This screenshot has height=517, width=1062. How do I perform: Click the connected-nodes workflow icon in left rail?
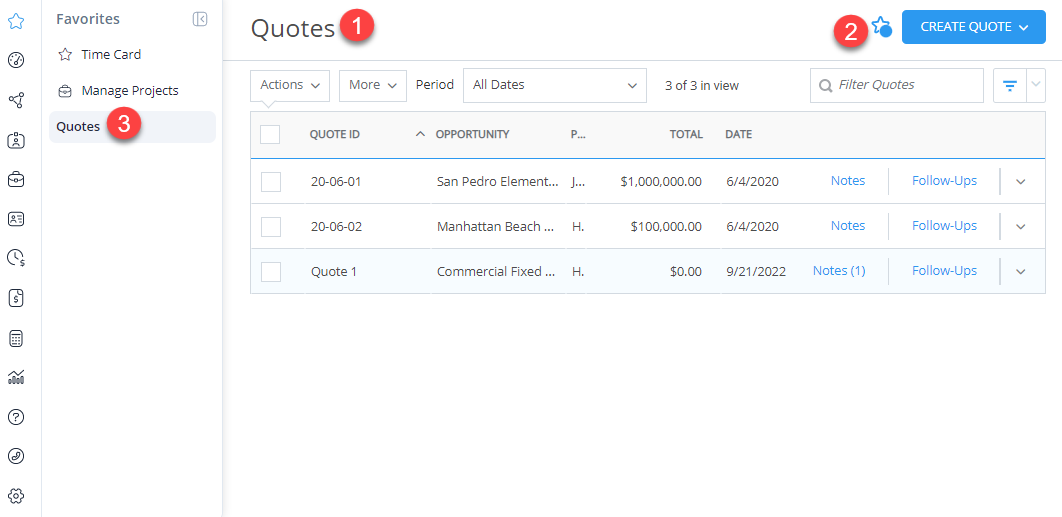(16, 101)
